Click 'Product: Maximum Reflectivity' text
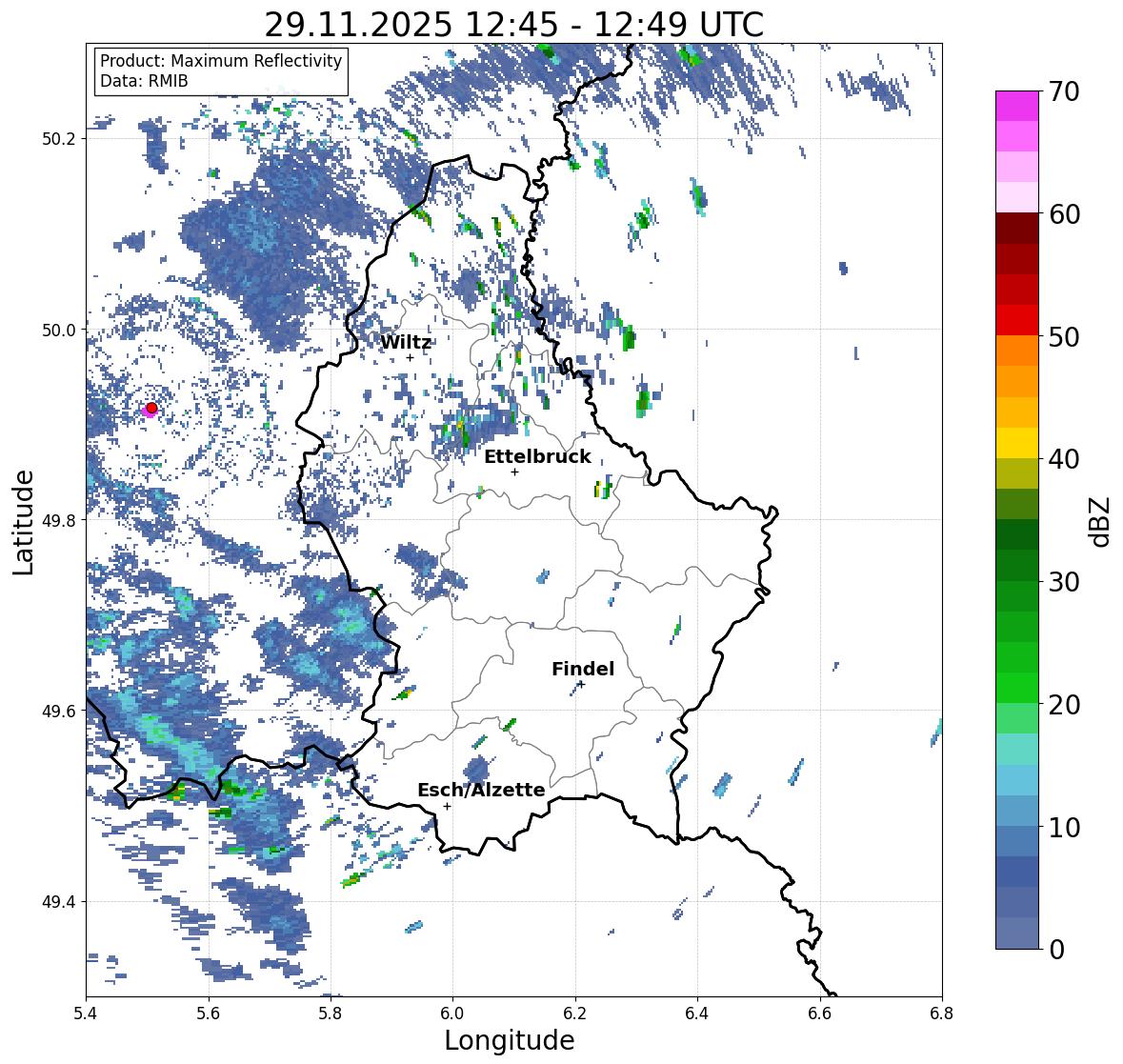1123x1064 pixels. (x=221, y=61)
